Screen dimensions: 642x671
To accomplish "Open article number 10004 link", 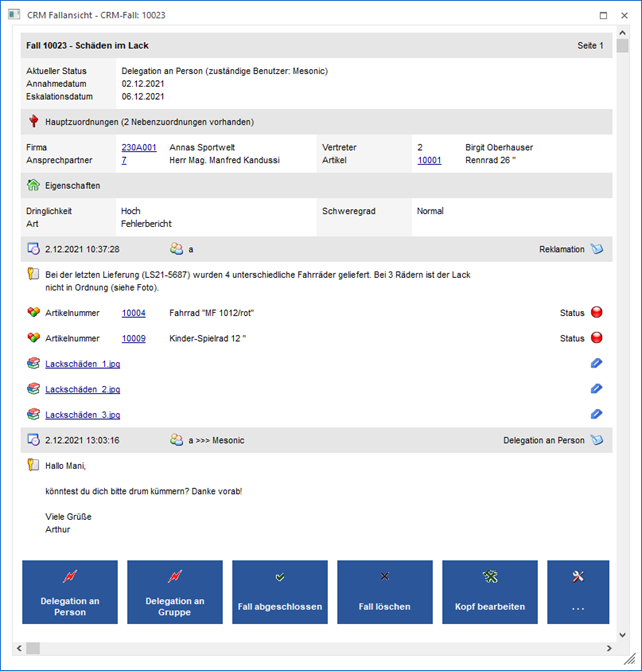I will 133,313.
